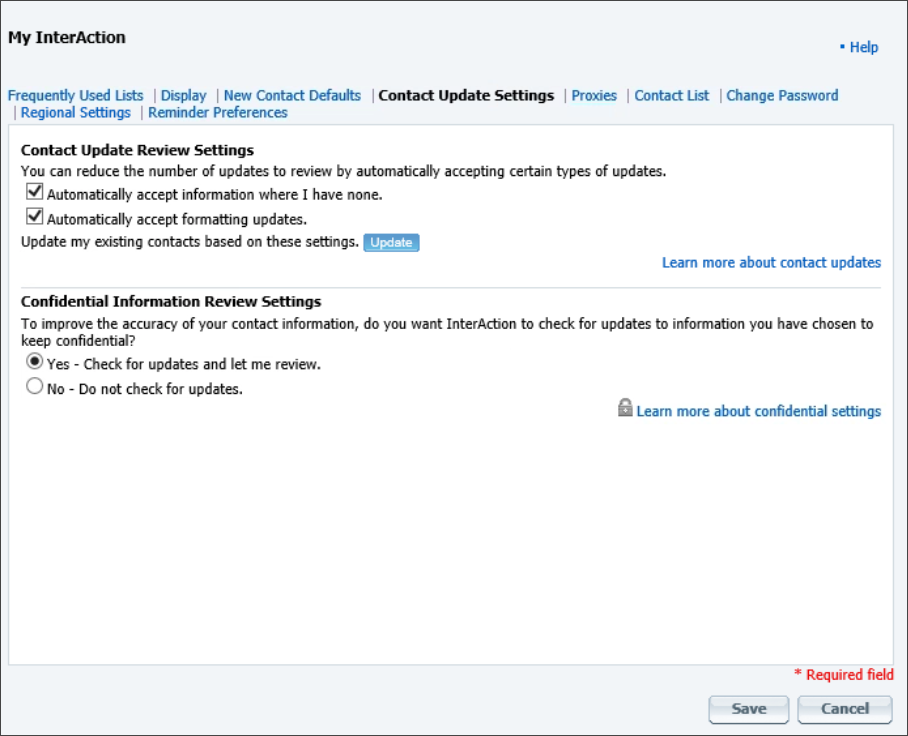This screenshot has height=736, width=908.
Task: Select 'Yes - Check for updates' radio button
Action: [x=35, y=361]
